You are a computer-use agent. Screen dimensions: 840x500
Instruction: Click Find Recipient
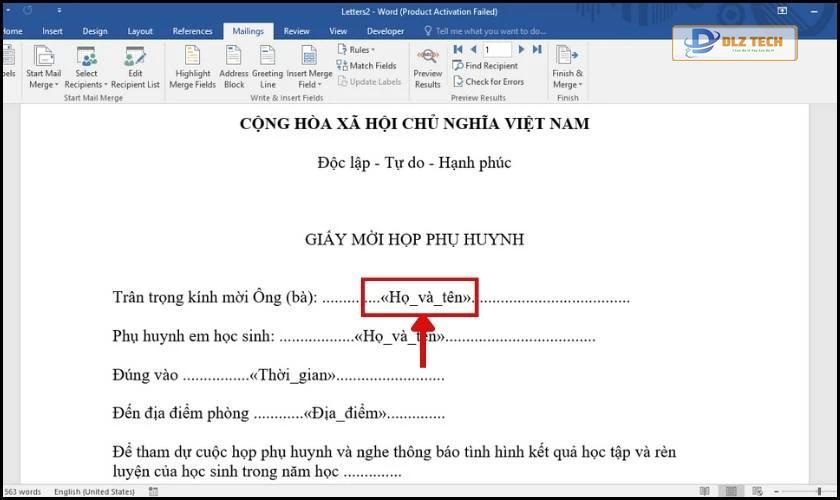[x=485, y=65]
